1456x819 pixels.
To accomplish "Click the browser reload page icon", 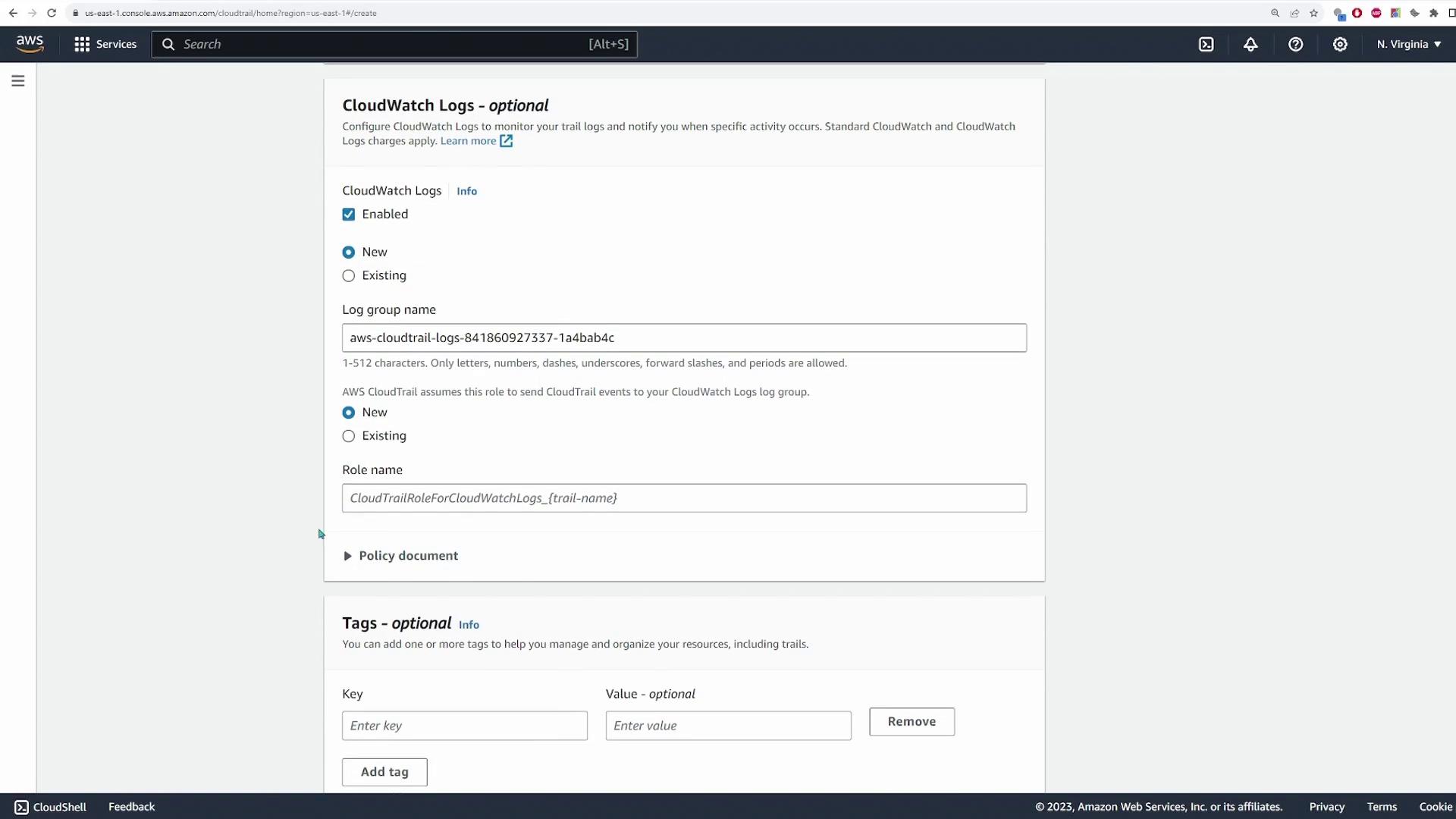I will (52, 13).
